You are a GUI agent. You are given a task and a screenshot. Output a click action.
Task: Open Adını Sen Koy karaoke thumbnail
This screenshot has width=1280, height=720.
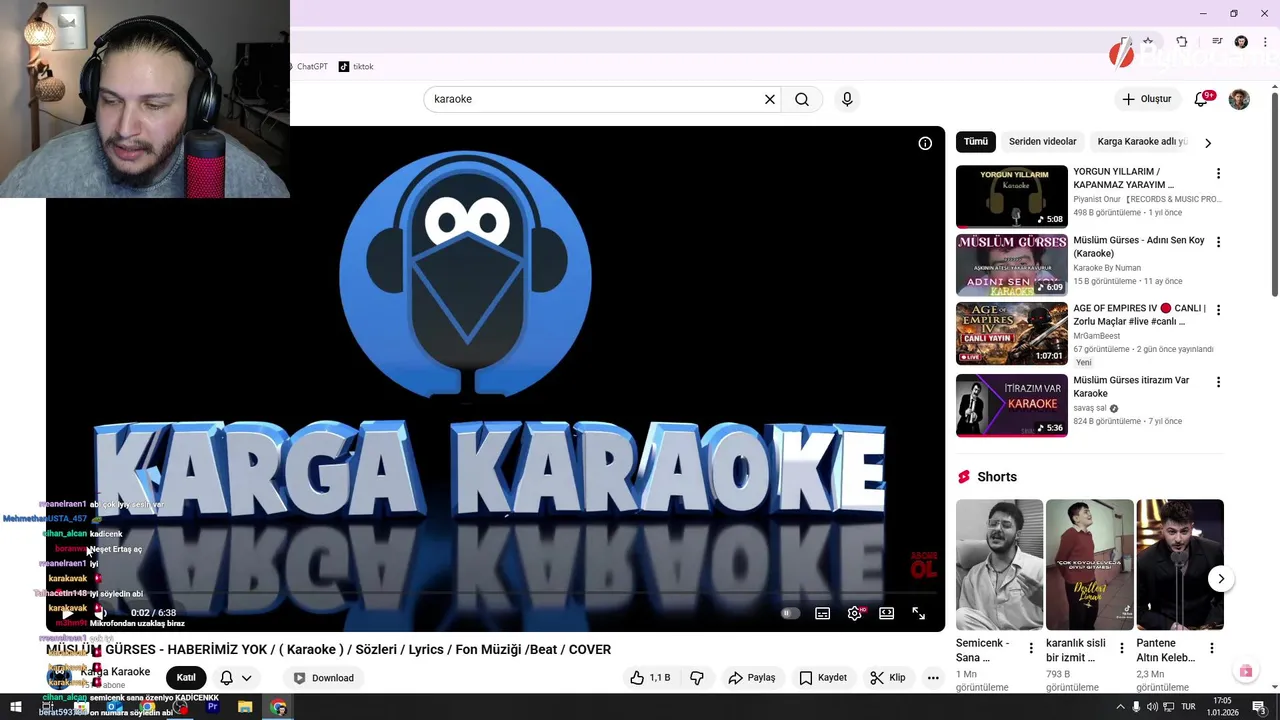click(x=1012, y=265)
